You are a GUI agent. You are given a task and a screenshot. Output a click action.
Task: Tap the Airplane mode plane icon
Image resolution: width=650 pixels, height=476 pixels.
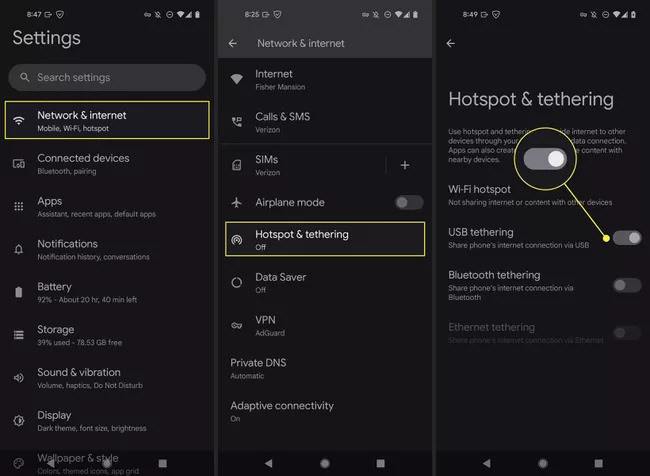pos(237,202)
